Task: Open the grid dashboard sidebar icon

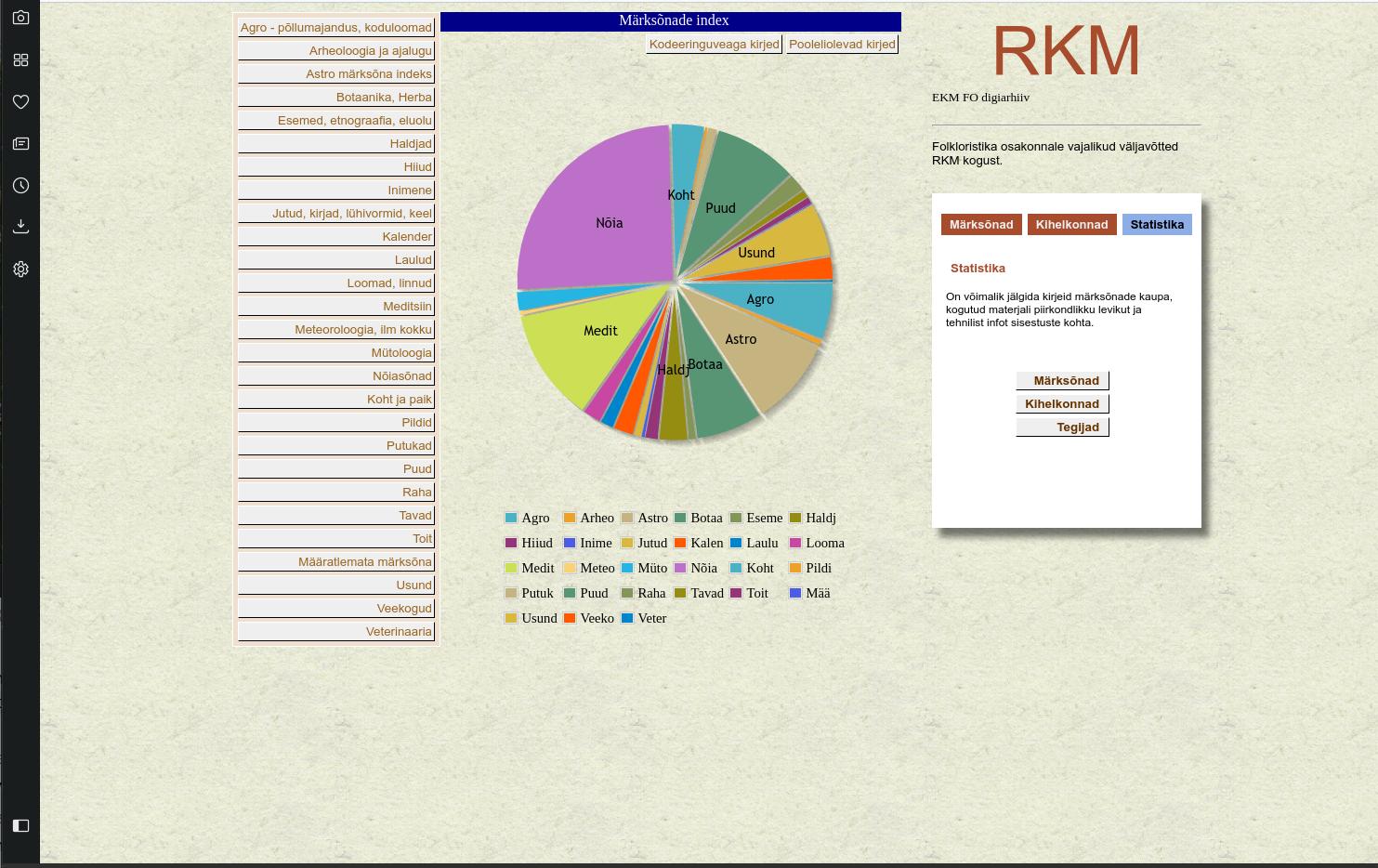Action: 20,59
